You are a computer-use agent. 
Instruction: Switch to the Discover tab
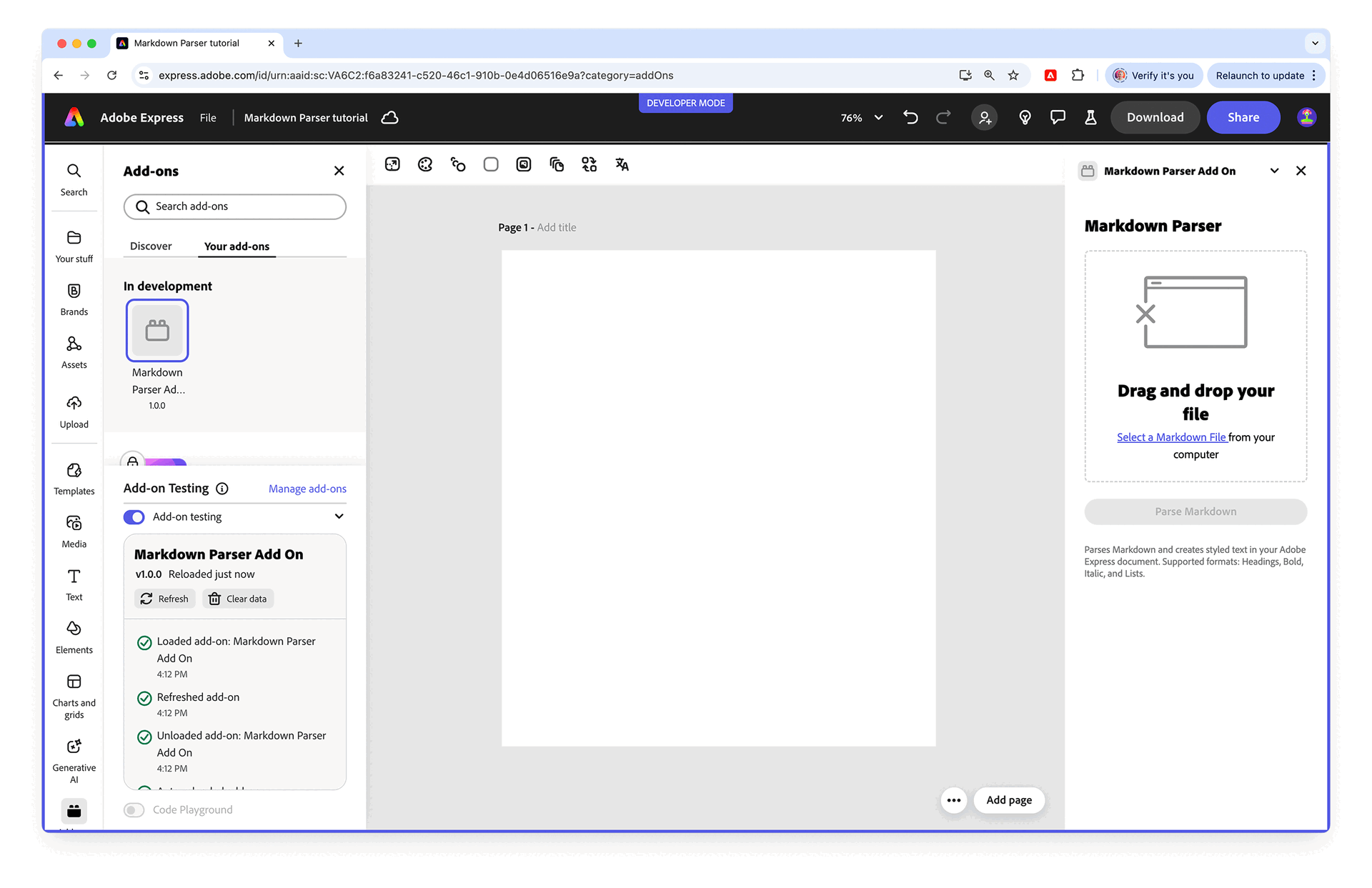pyautogui.click(x=151, y=246)
